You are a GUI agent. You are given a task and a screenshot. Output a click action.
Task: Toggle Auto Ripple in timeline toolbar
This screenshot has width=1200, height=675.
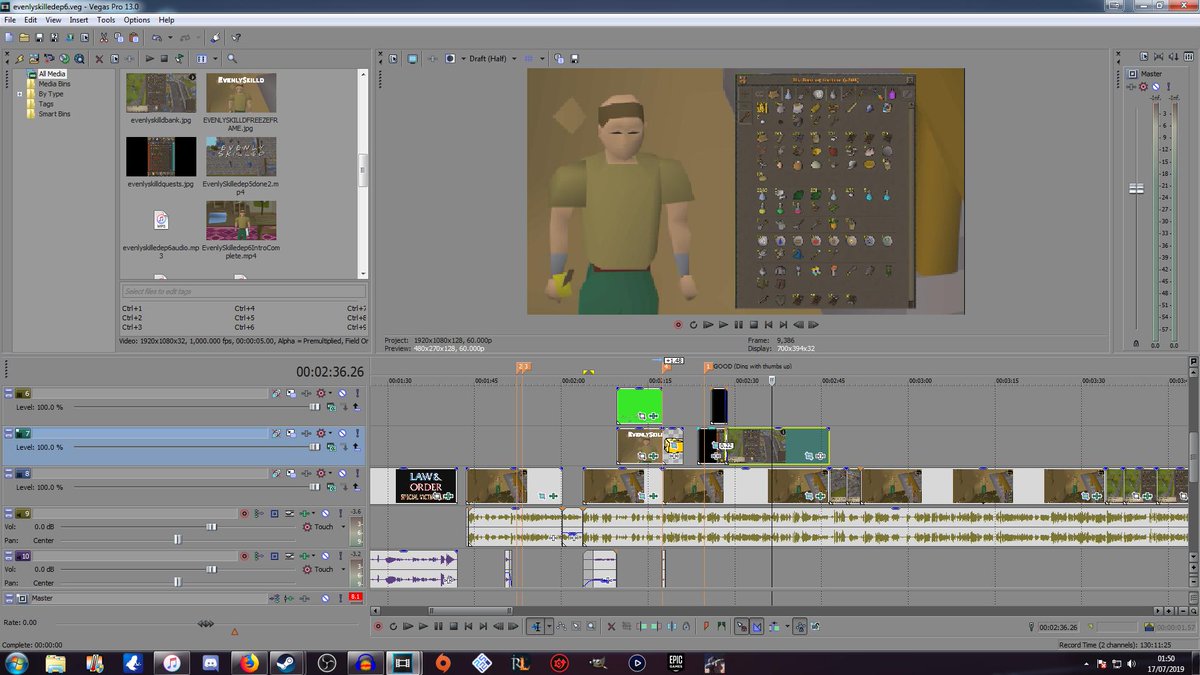(772, 627)
